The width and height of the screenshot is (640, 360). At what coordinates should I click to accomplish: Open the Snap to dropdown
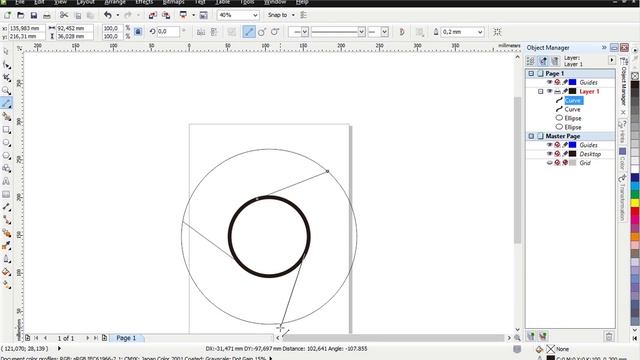click(x=293, y=16)
